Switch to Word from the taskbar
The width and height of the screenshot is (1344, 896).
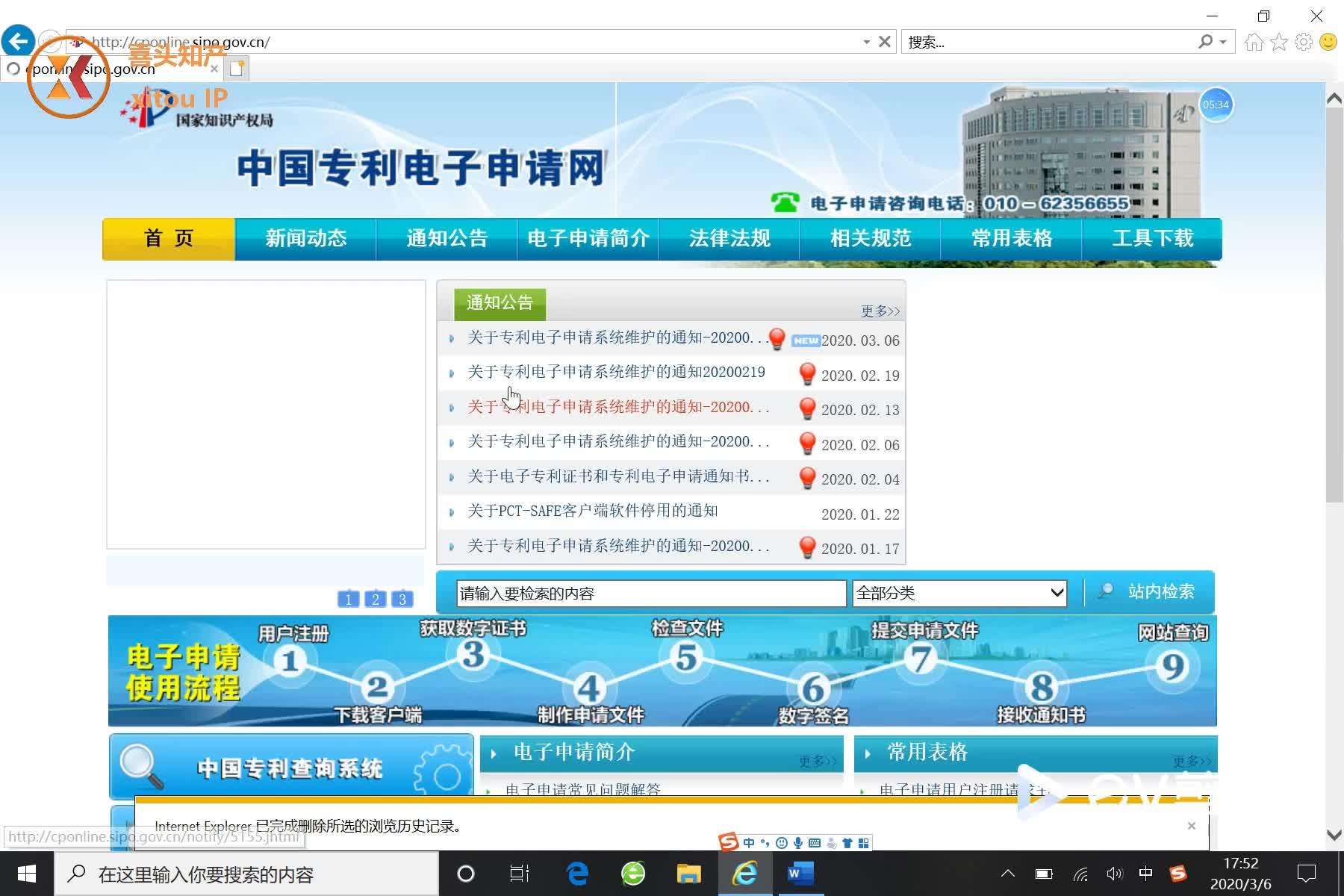point(800,874)
